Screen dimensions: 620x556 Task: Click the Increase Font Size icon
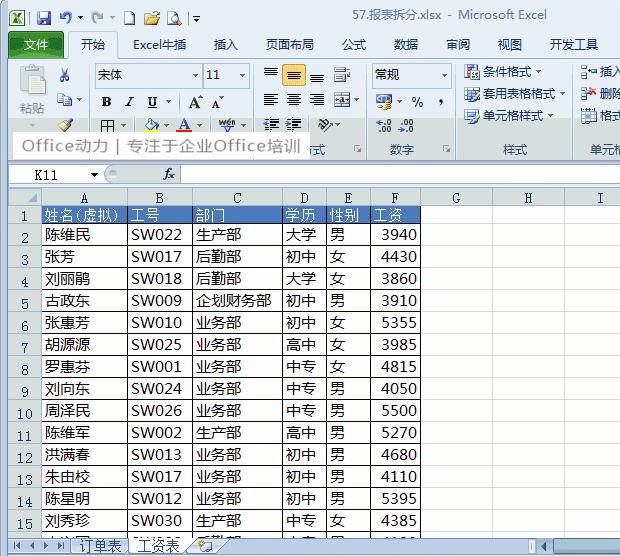click(x=195, y=102)
